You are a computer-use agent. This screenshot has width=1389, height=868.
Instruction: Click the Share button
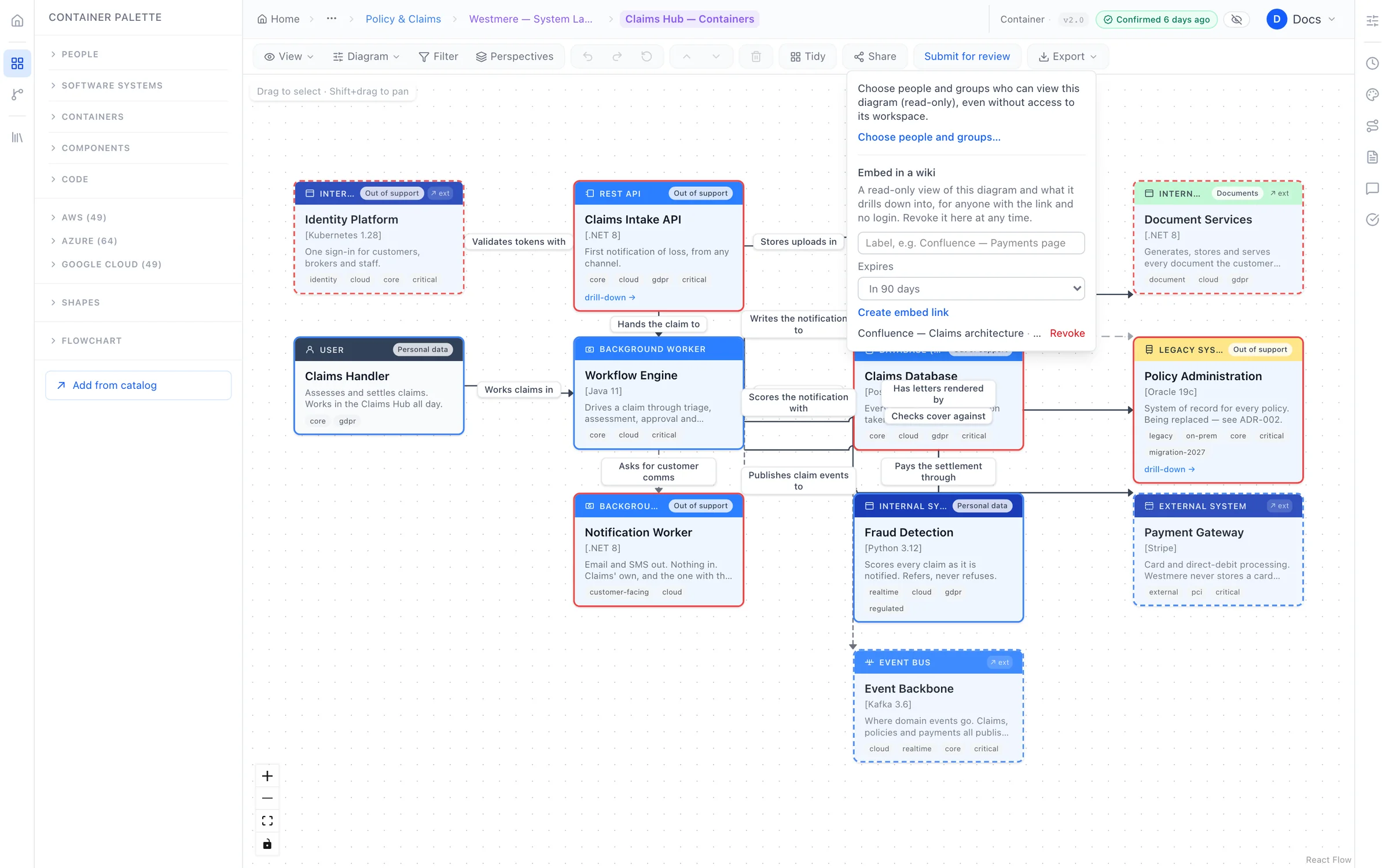coord(875,56)
